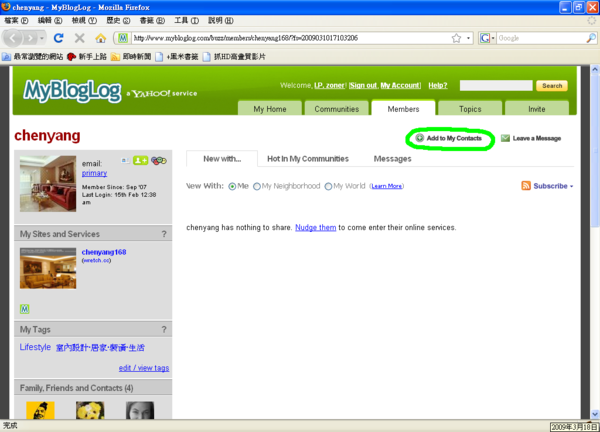The width and height of the screenshot is (600, 432).
Task: Open the Help menu (H)
Action: point(220,20)
